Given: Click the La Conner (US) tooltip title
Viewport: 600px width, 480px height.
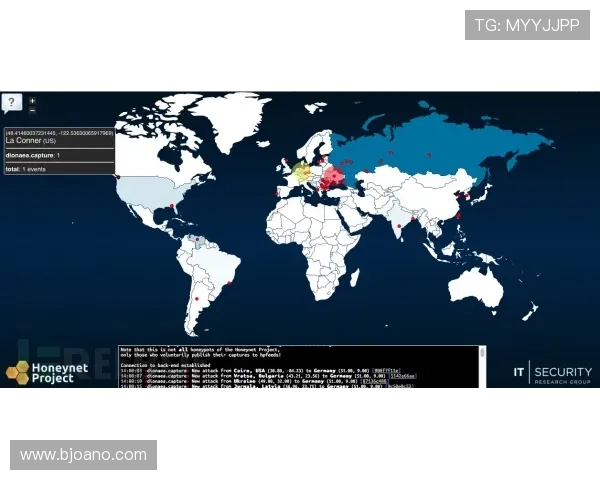Looking at the screenshot, I should pyautogui.click(x=30, y=141).
